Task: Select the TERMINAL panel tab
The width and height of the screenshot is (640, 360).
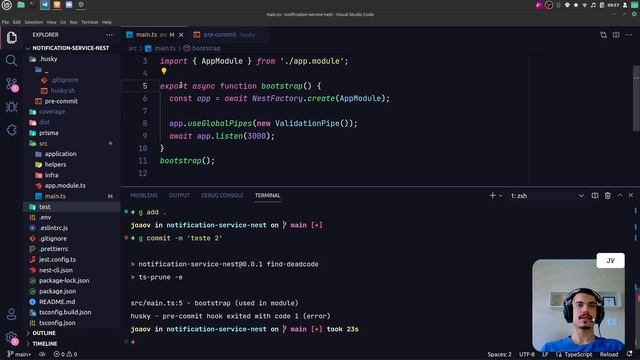Action: click(x=267, y=196)
